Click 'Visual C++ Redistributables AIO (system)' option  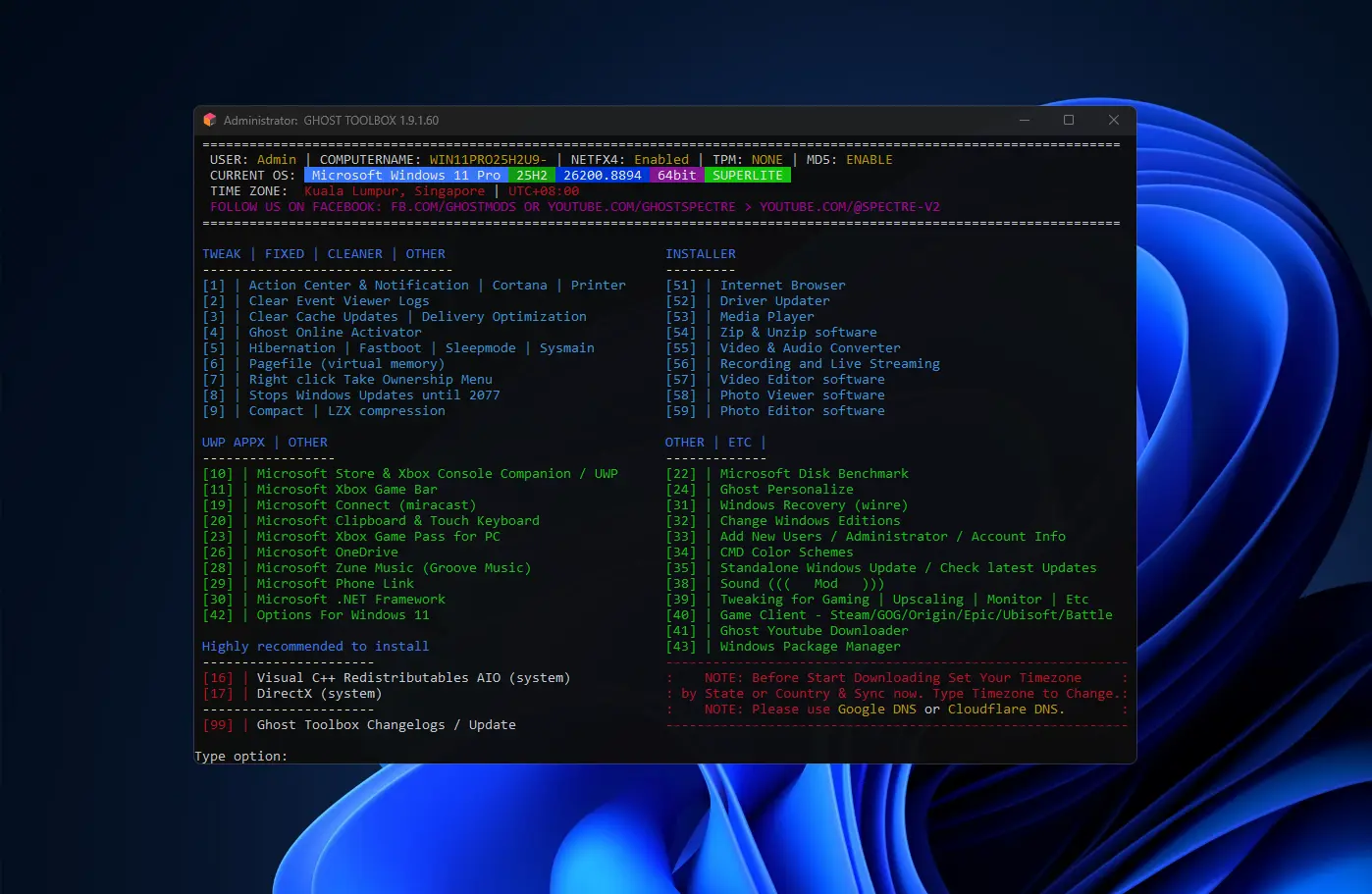414,678
